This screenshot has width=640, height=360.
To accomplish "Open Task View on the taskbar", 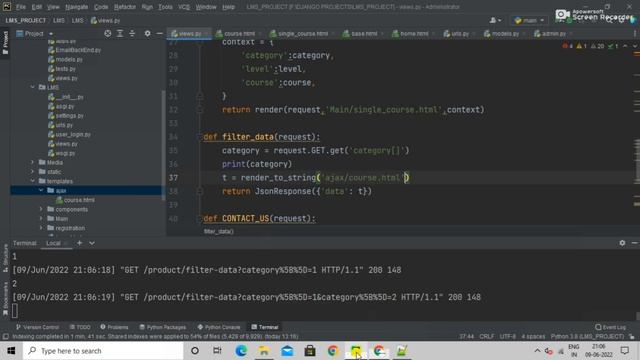I will click(x=217, y=351).
